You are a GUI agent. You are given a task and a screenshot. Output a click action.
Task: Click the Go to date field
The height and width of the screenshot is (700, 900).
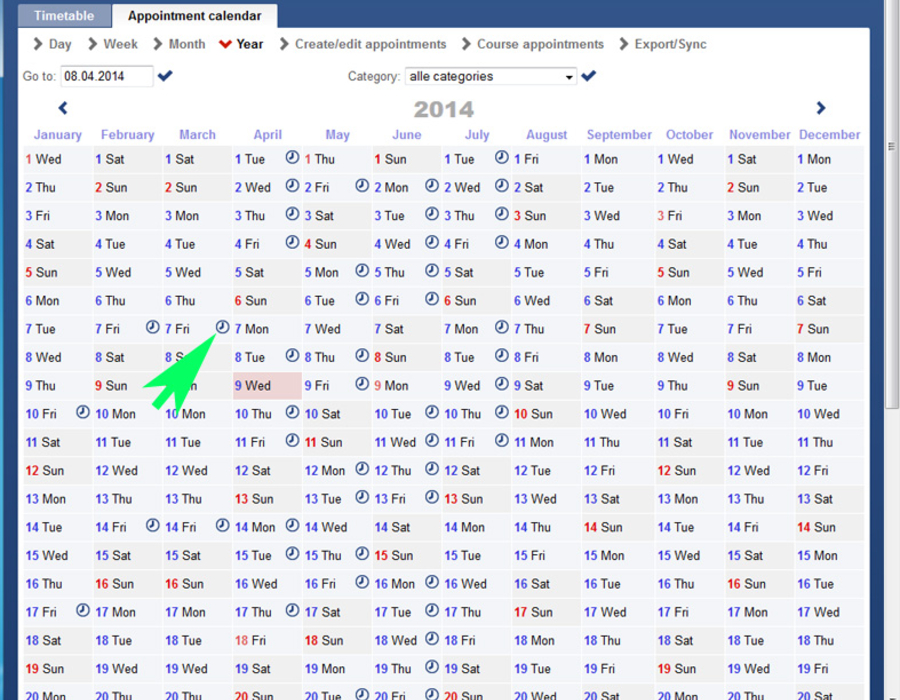[x=107, y=76]
